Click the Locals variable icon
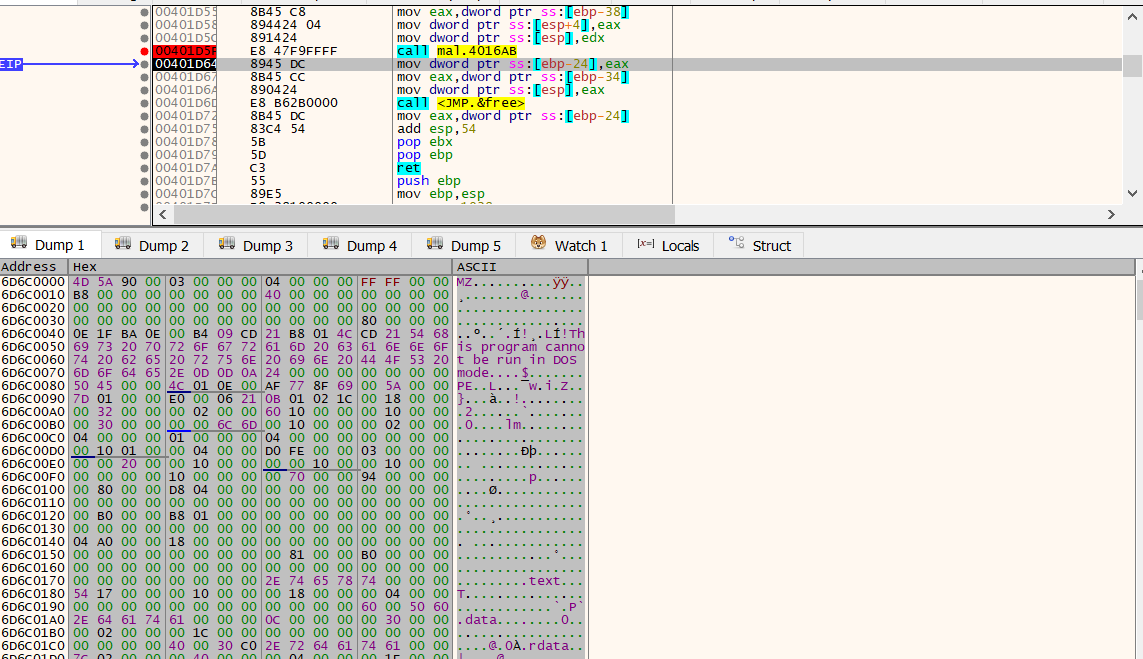The width and height of the screenshot is (1143, 659). 645,245
